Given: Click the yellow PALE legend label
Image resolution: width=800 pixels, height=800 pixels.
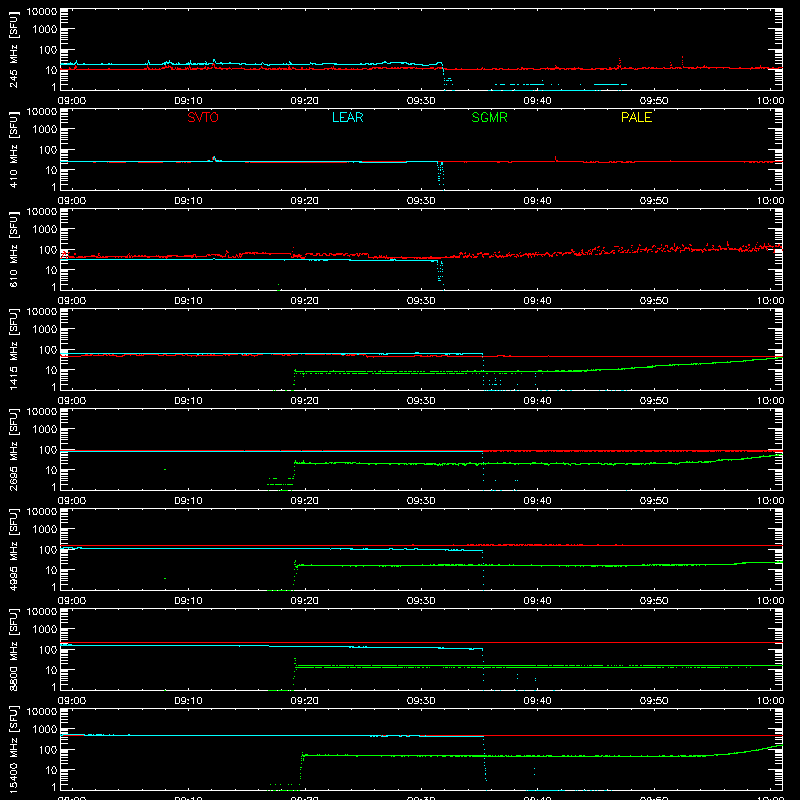Looking at the screenshot, I should click(x=636, y=117).
